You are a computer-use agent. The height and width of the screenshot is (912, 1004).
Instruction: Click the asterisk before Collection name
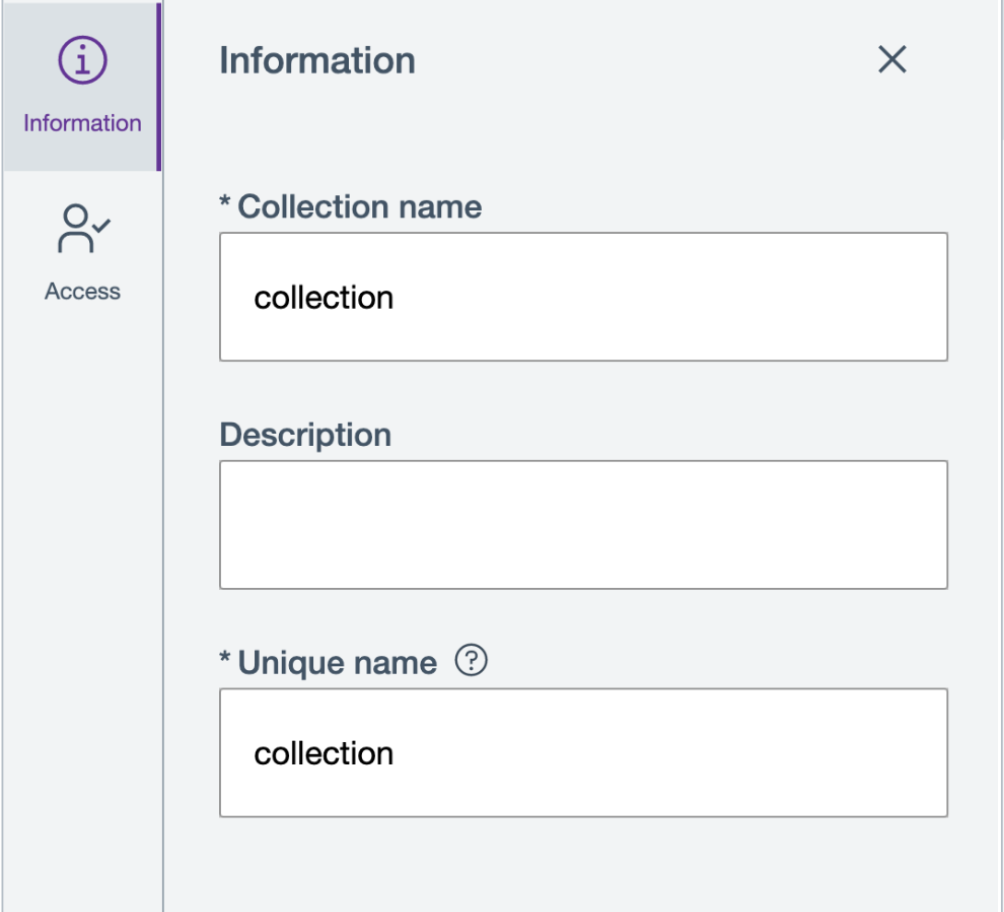point(226,205)
